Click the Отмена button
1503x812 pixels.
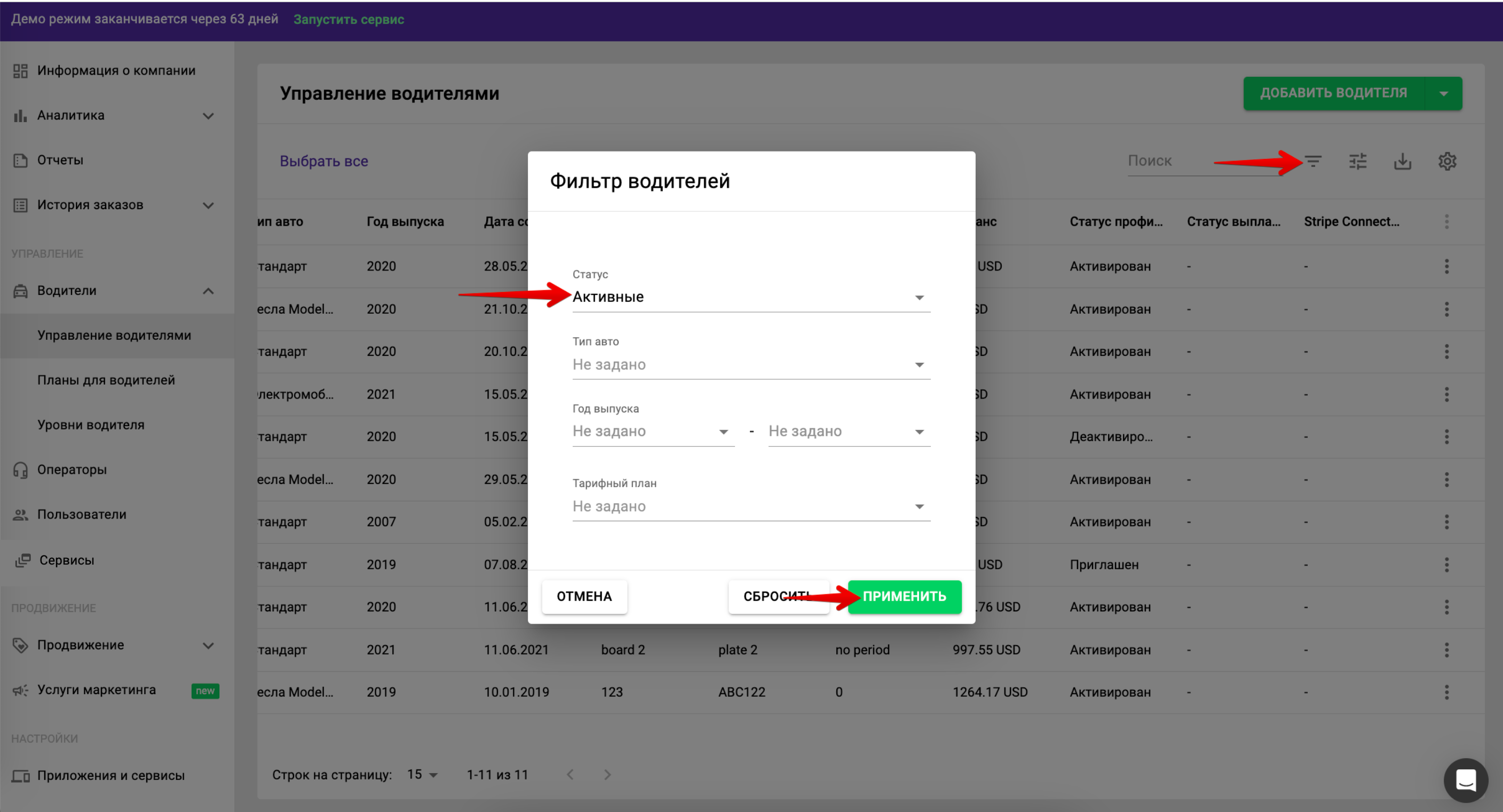pyautogui.click(x=584, y=596)
